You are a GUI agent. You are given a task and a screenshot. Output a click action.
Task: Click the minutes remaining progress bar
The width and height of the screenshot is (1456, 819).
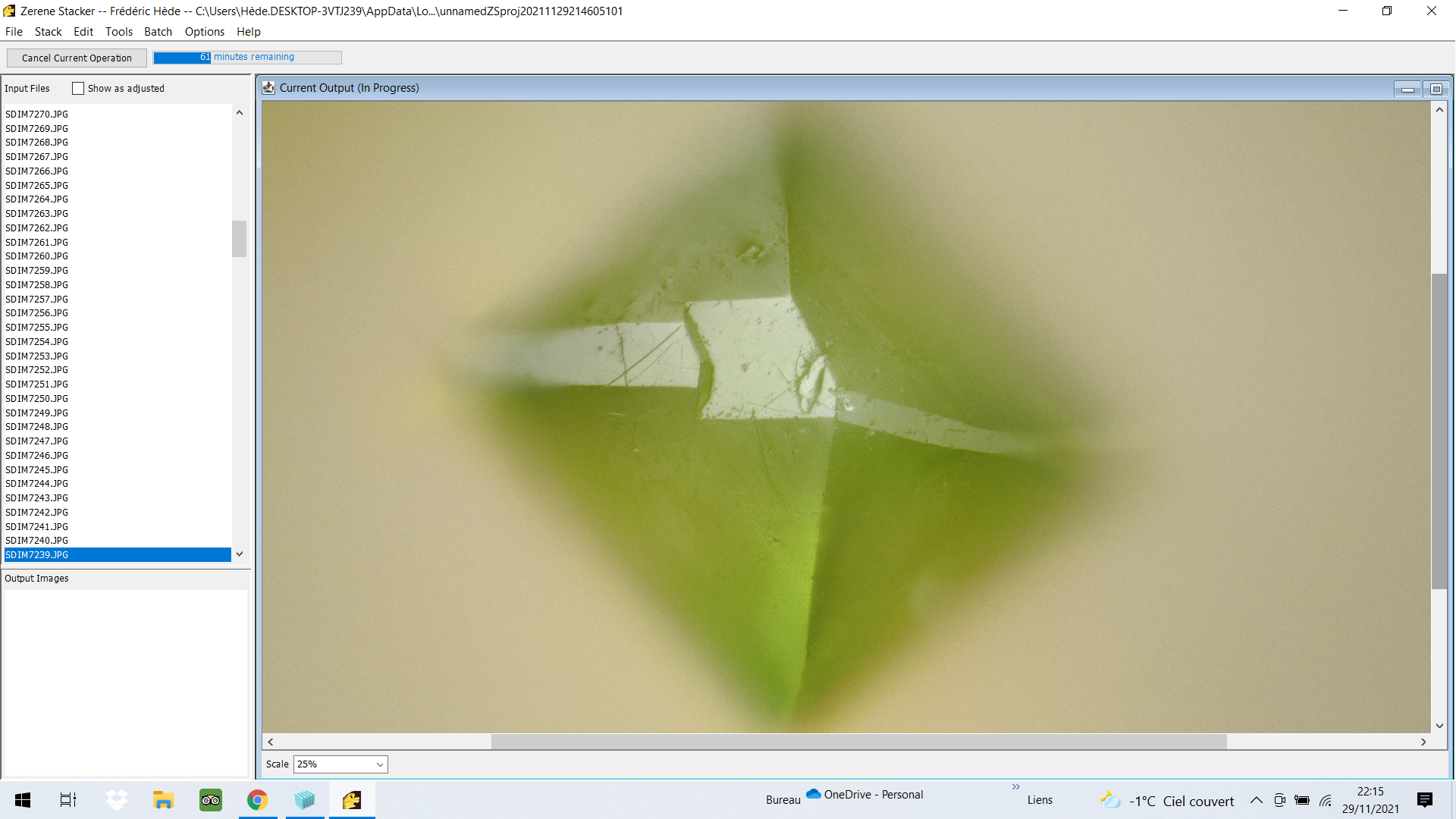point(247,58)
